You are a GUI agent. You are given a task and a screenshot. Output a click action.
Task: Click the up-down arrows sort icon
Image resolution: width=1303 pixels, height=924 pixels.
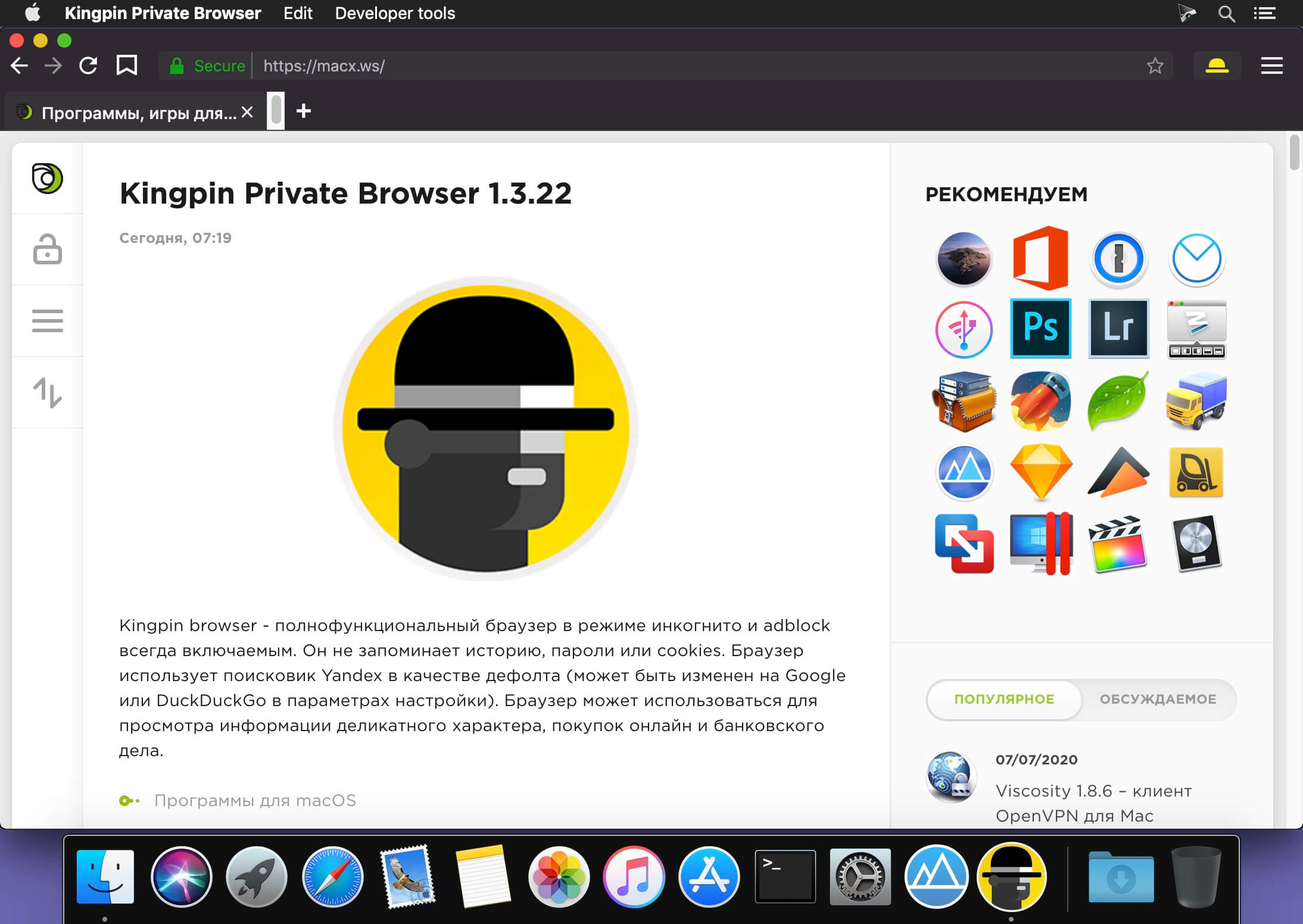pyautogui.click(x=47, y=392)
